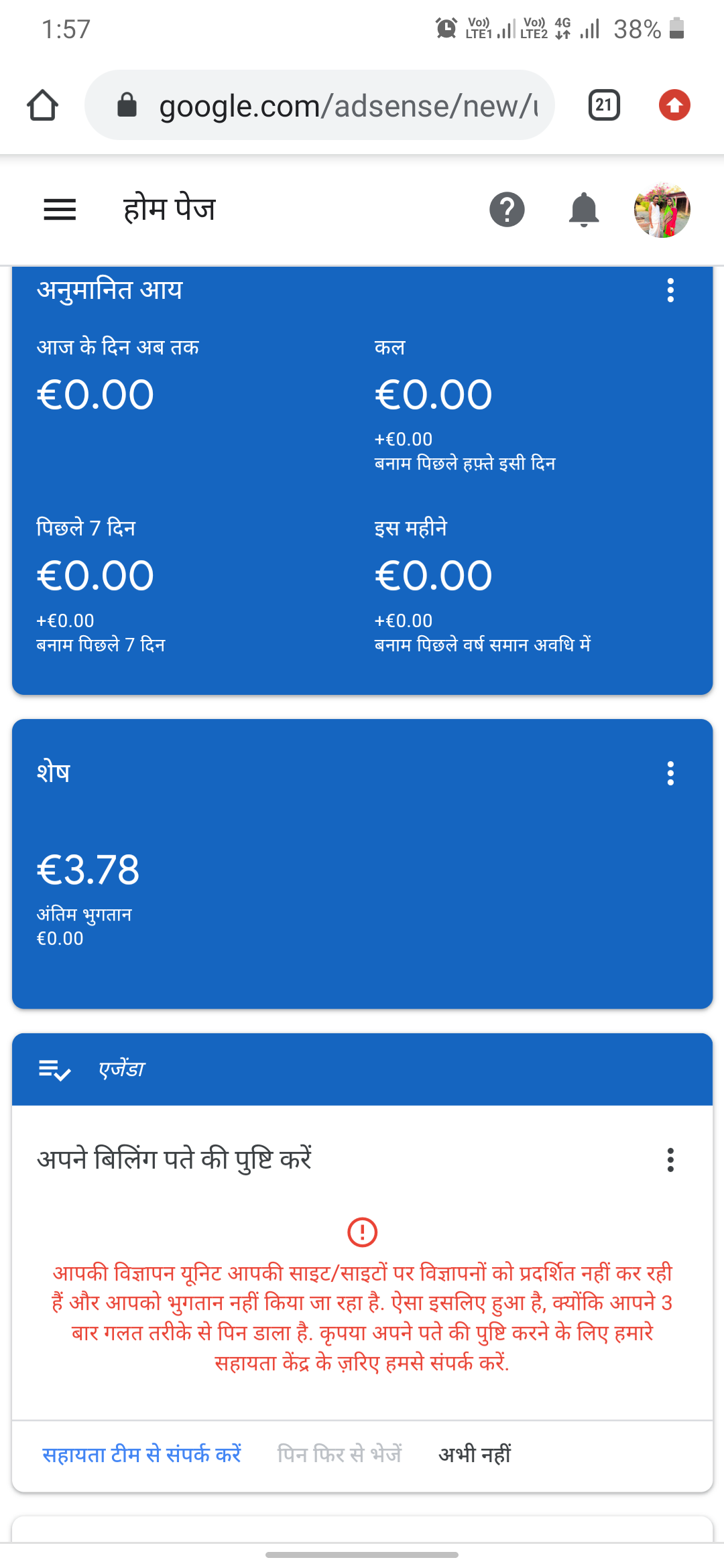Tap the help question mark icon
Image resolution: width=724 pixels, height=1568 pixels.
[507, 210]
